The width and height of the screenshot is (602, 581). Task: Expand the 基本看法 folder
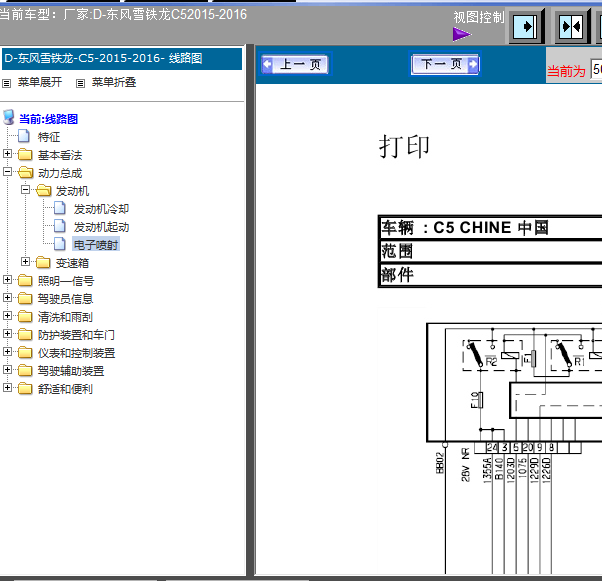click(x=7, y=154)
